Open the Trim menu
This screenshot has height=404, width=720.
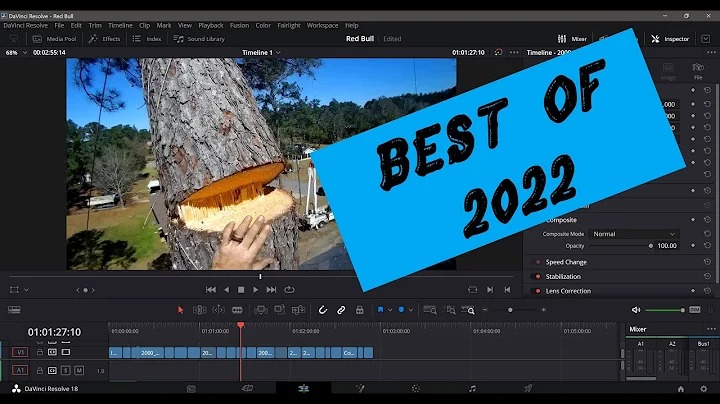[x=95, y=26]
